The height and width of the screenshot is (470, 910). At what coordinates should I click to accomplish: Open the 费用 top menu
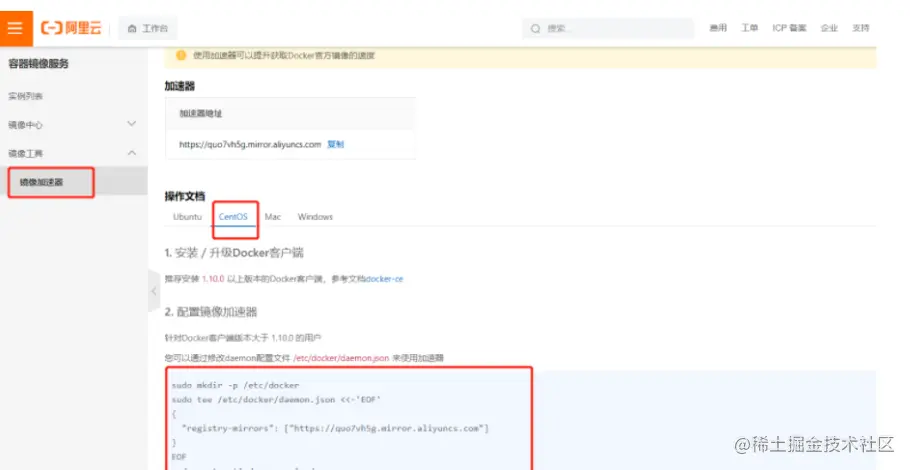coord(718,28)
